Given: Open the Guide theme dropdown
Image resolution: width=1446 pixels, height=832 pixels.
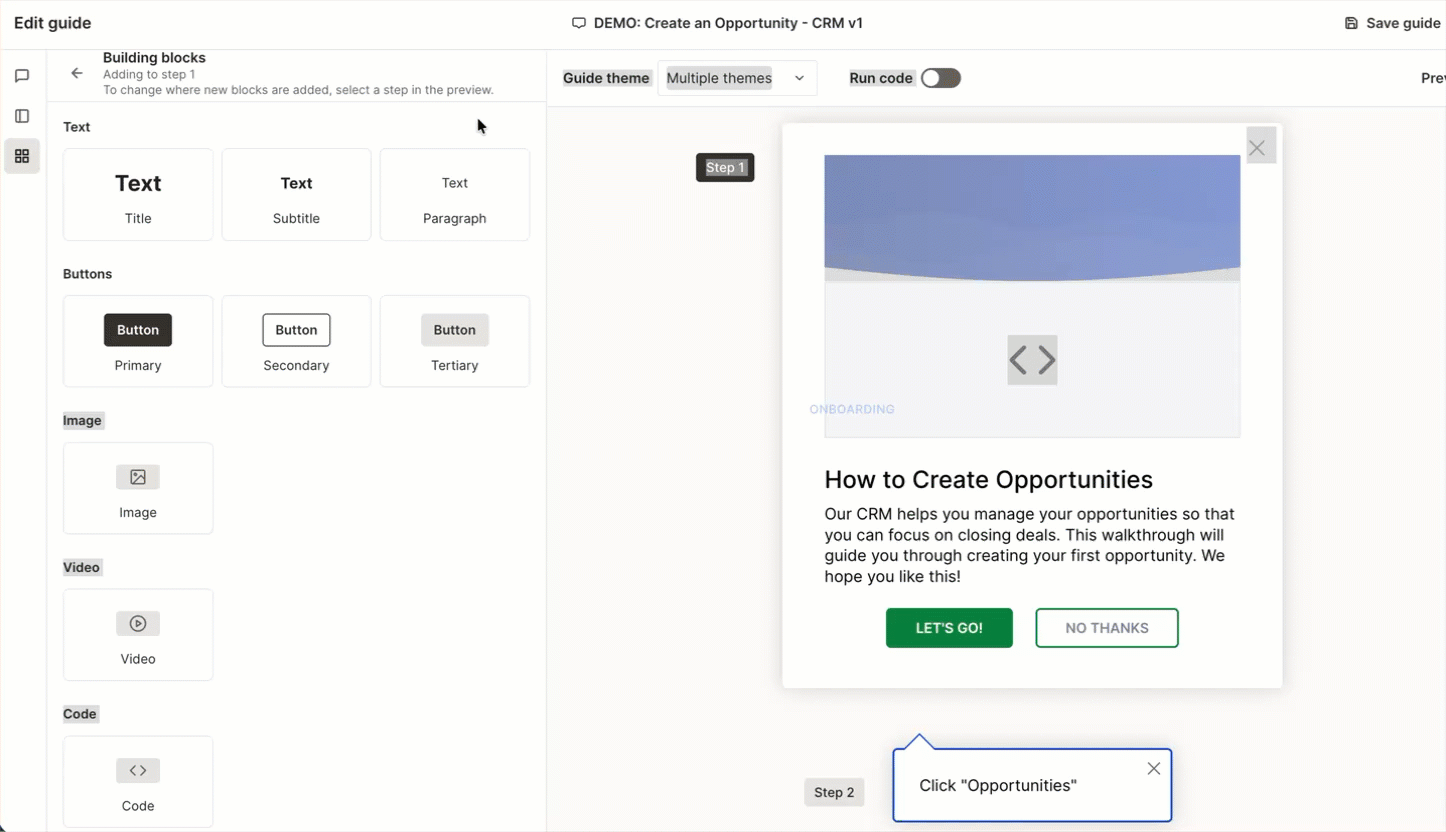Looking at the screenshot, I should [x=737, y=78].
